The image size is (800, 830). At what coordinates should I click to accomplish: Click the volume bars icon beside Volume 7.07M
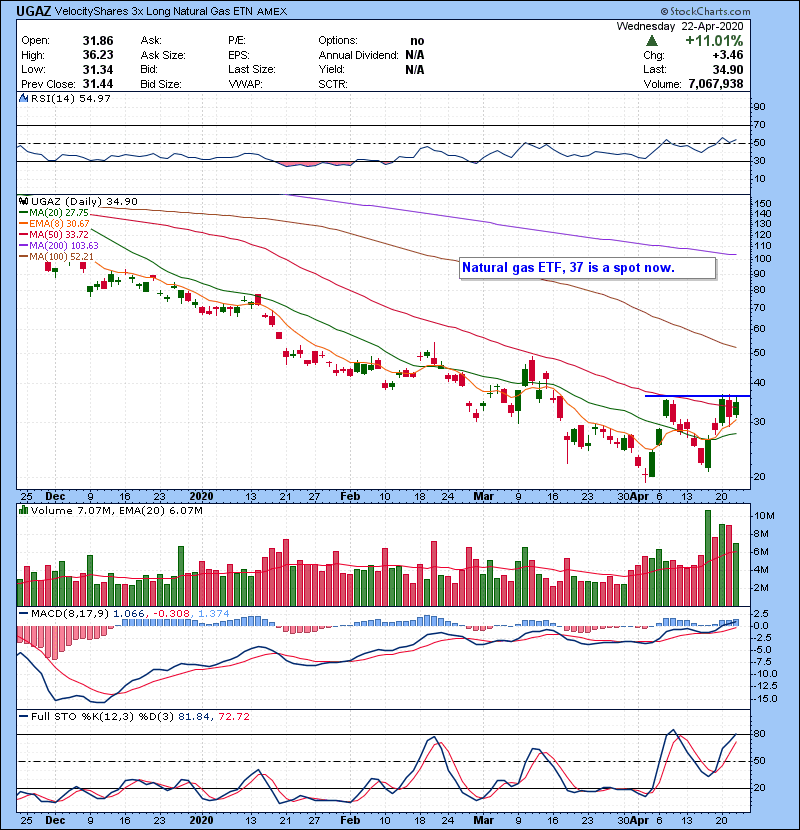[23, 511]
